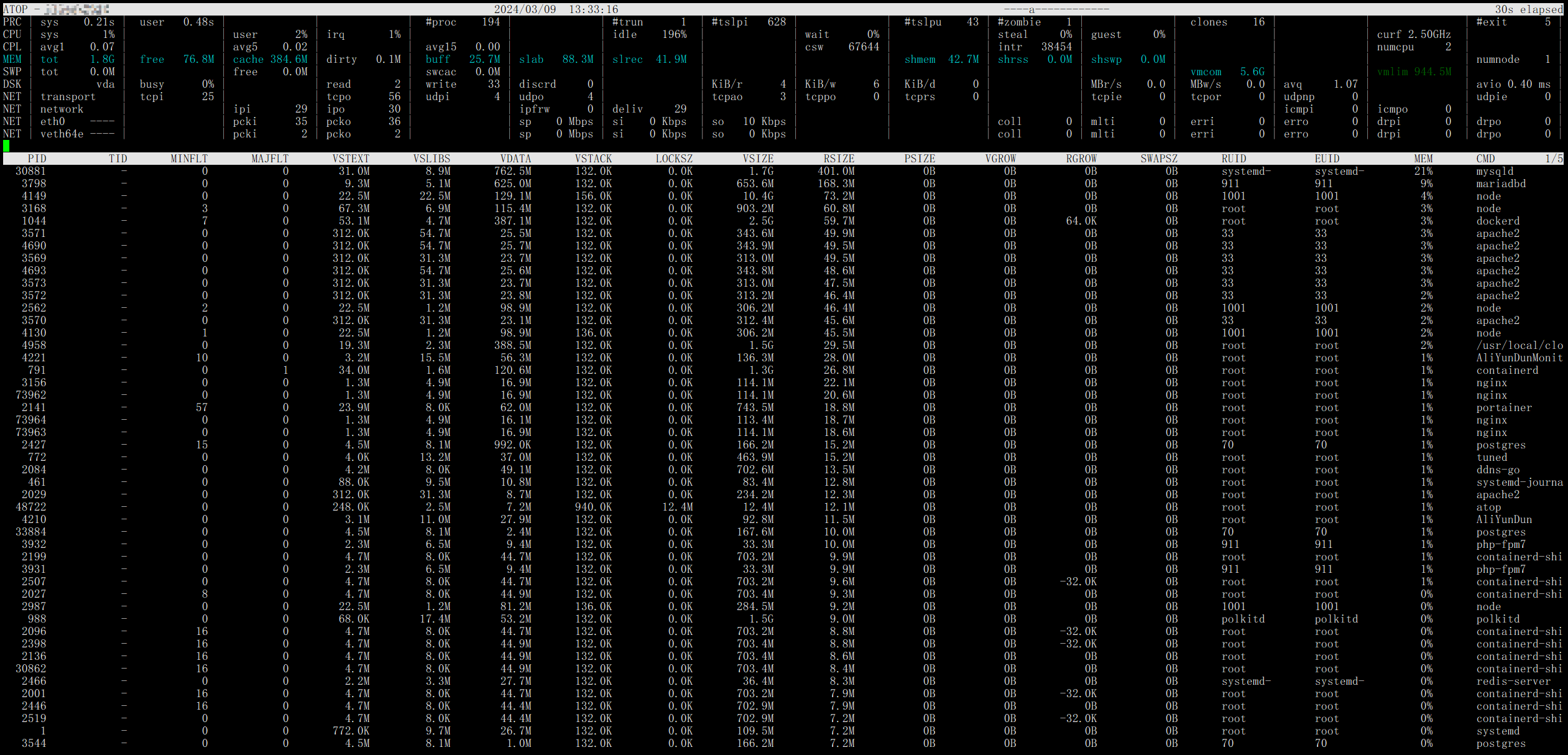Click the VSLIBS column header
The height and width of the screenshot is (755, 1568).
(431, 159)
